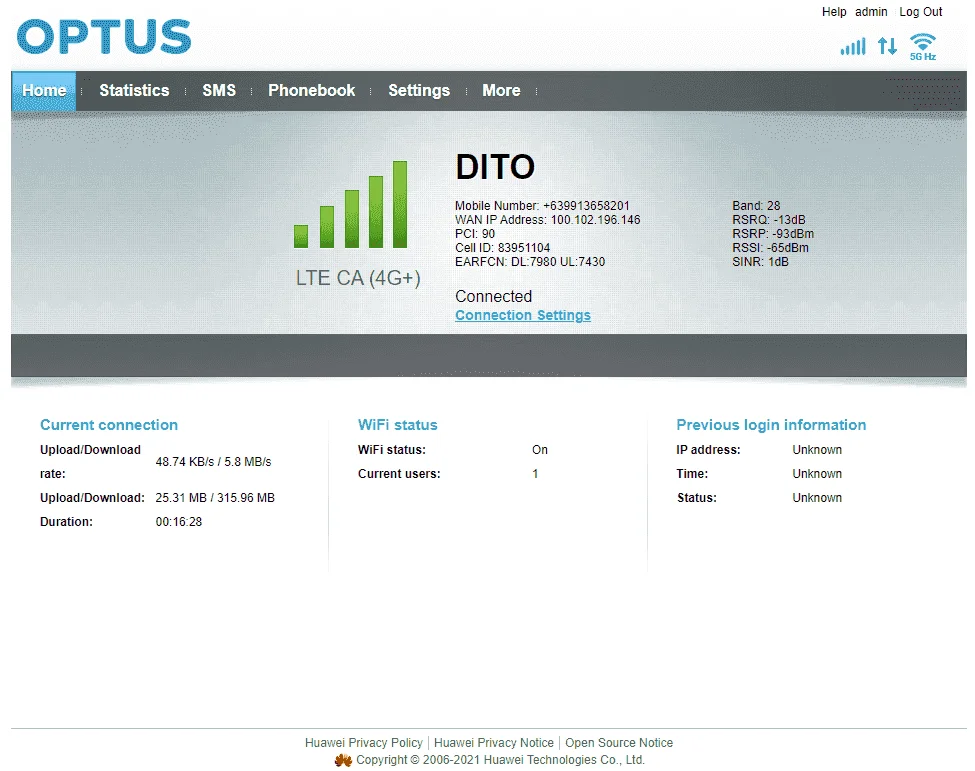Image resolution: width=975 pixels, height=771 pixels.
Task: Click WiFi status value On
Action: (540, 450)
